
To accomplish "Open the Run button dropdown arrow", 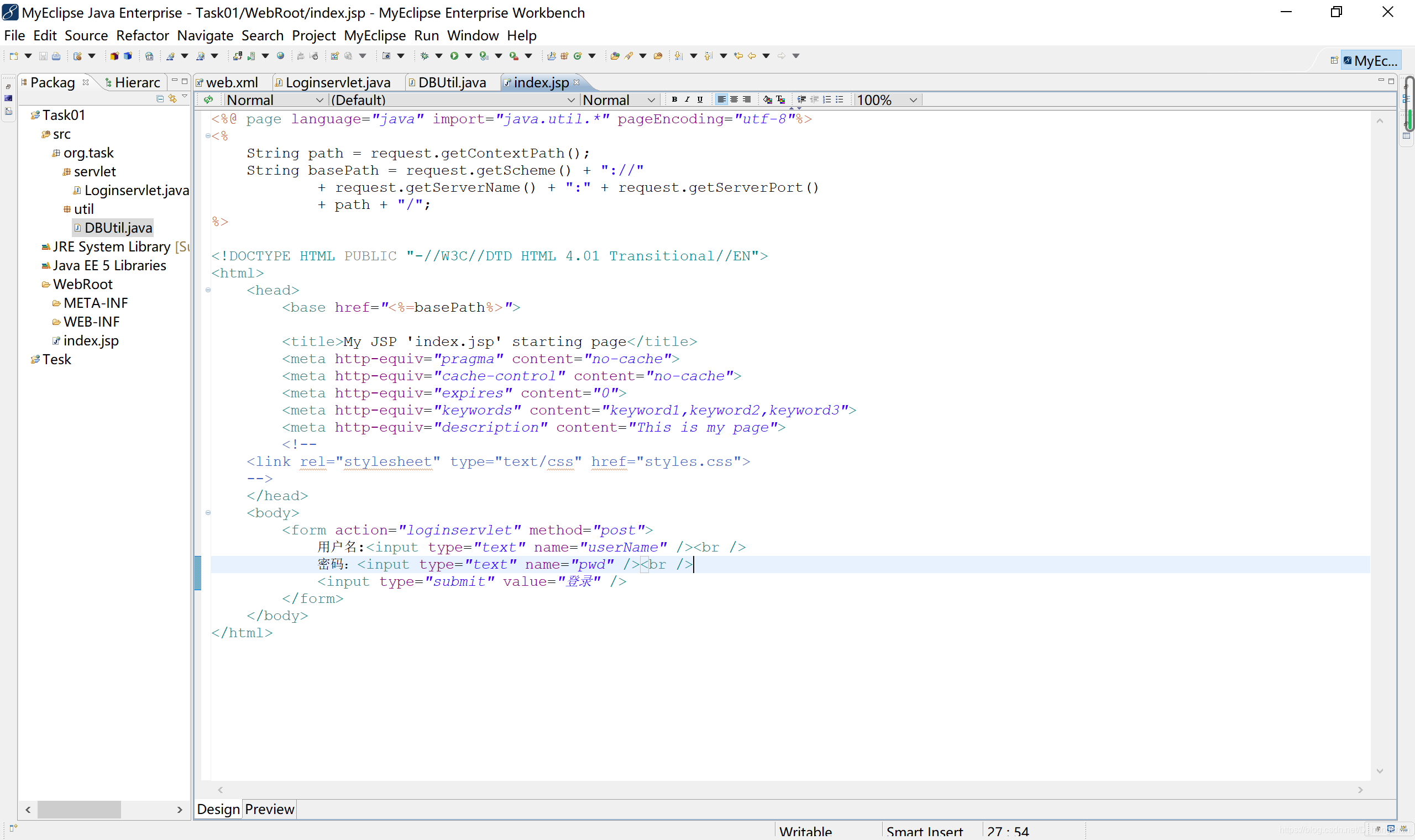I will (x=469, y=56).
